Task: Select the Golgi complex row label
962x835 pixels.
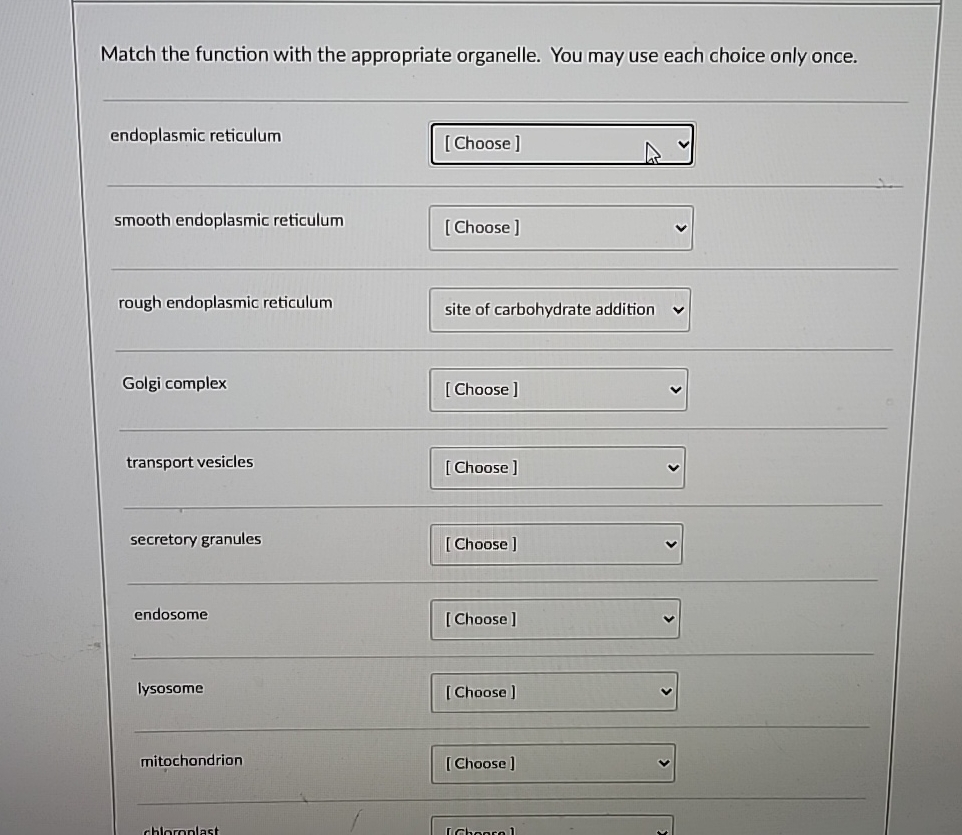Action: tap(175, 383)
